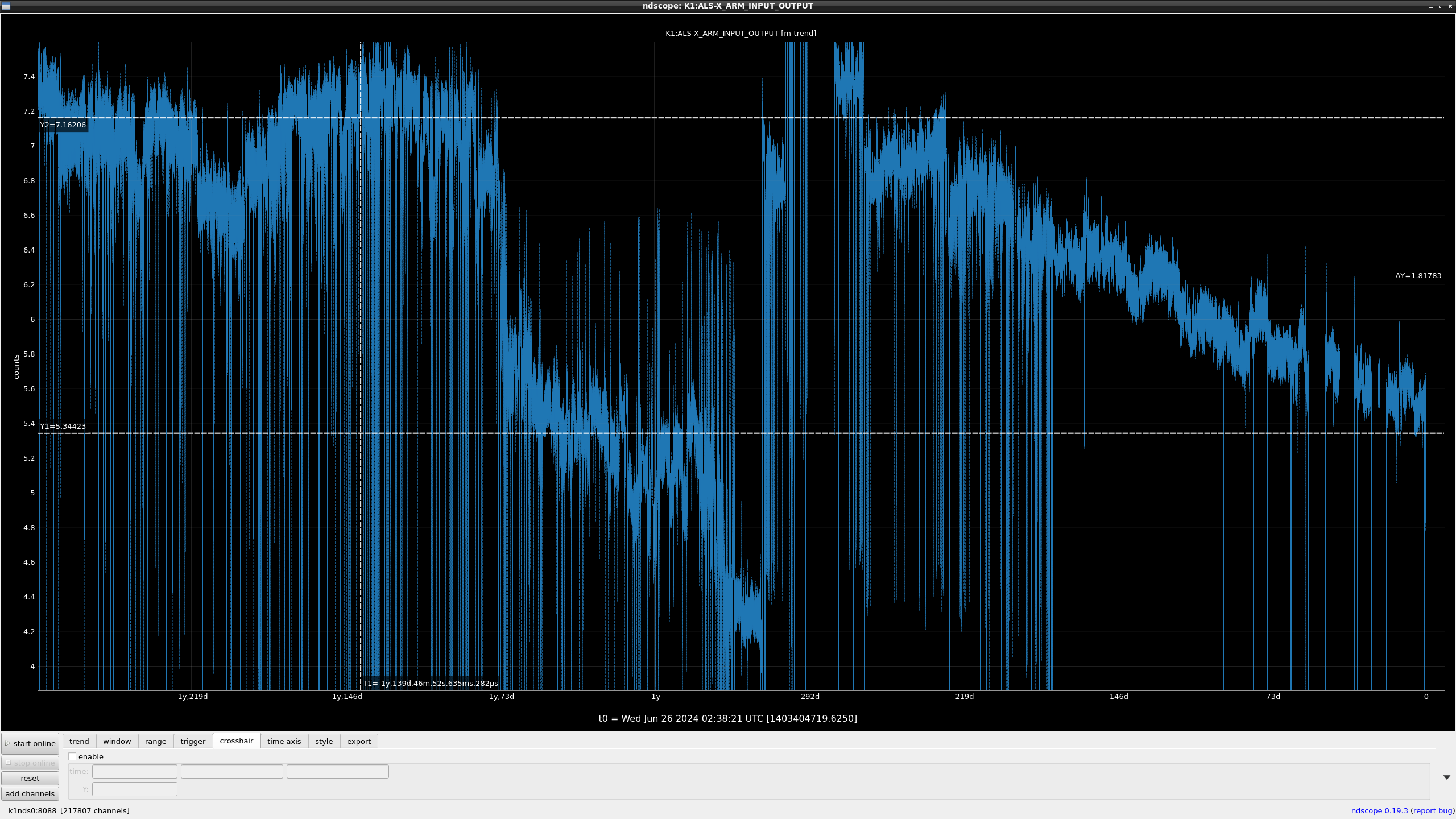Collapse the control panel with the down arrow
The width and height of the screenshot is (1456, 819).
pos(1447,777)
